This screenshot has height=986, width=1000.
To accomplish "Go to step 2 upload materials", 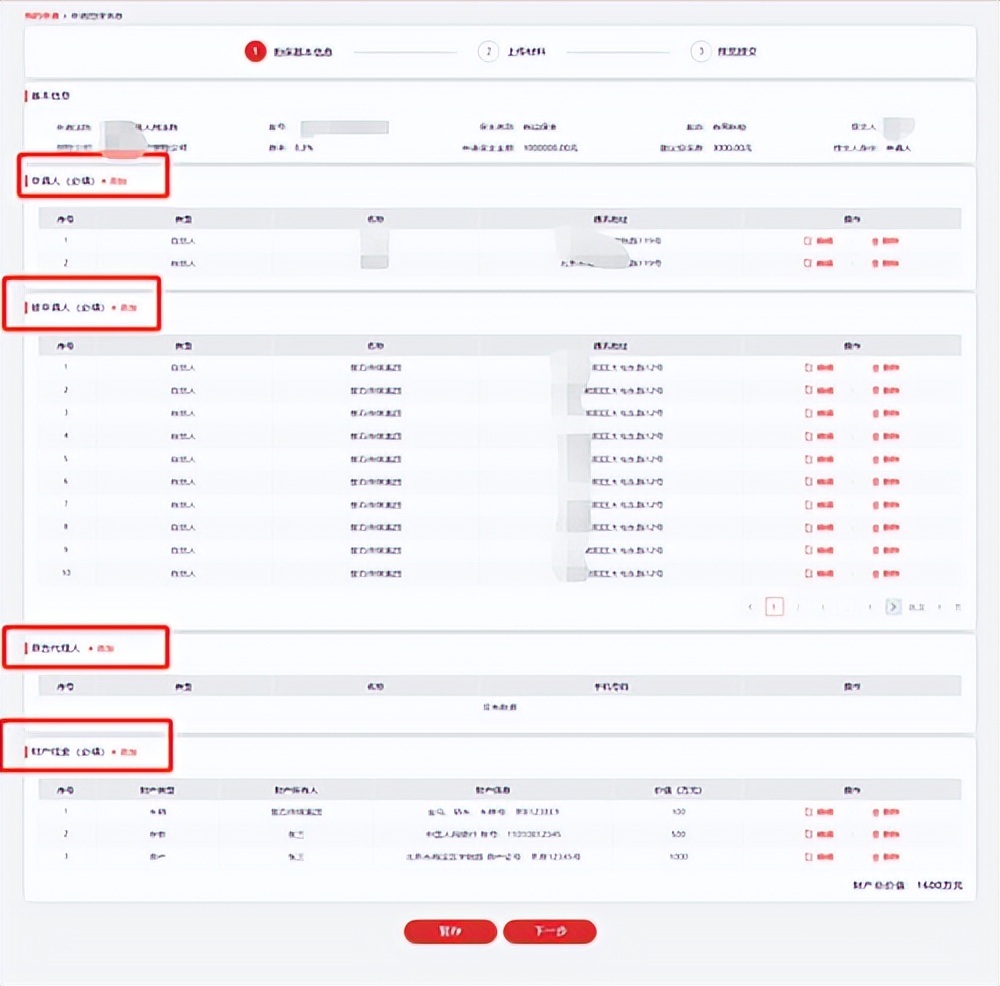I will [515, 52].
